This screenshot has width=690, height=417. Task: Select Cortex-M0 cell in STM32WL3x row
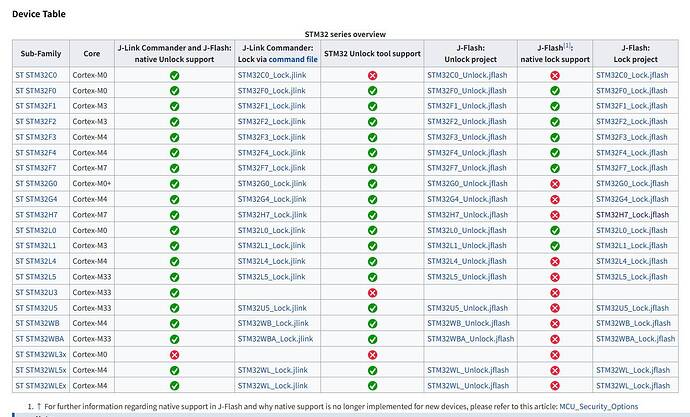90,354
